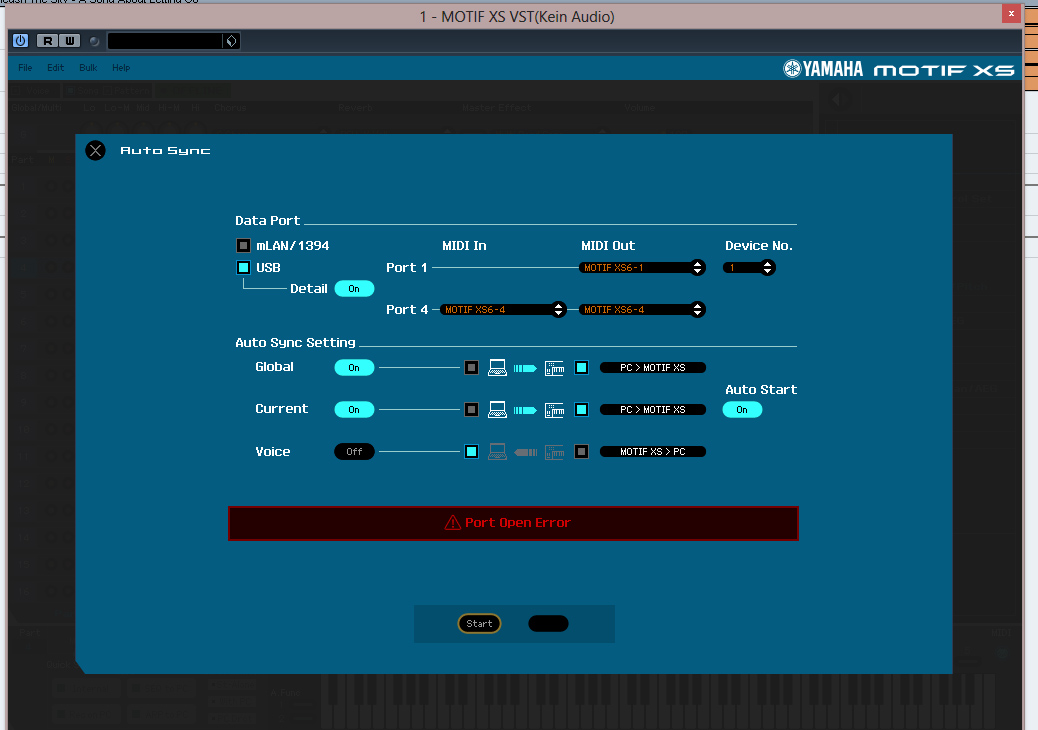Click the '1 - MOTIF XS VST(Kein Audio)' title
1038x730 pixels.
(517, 17)
